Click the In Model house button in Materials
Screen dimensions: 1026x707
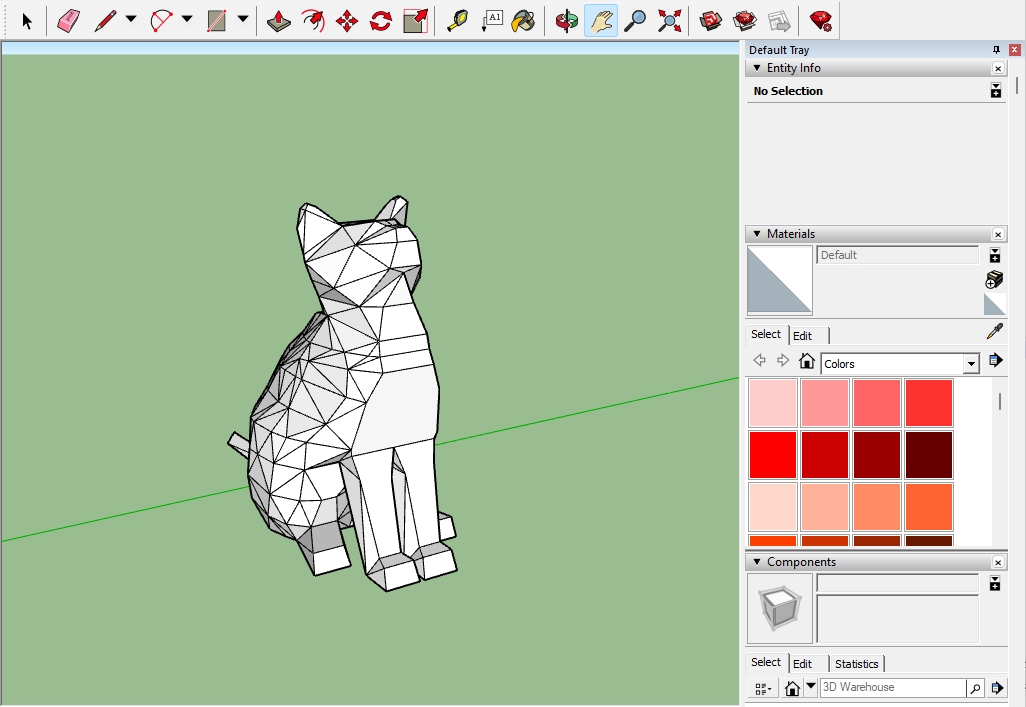click(807, 361)
